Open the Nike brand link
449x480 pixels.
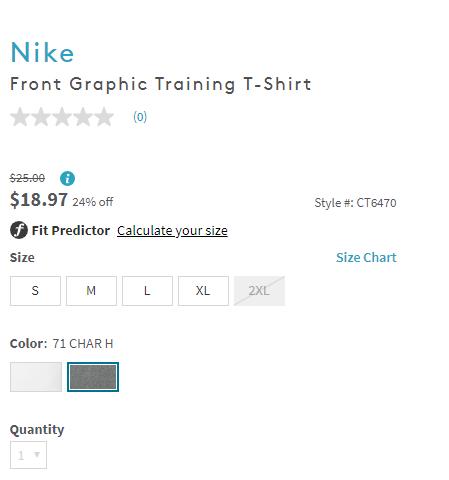point(42,52)
